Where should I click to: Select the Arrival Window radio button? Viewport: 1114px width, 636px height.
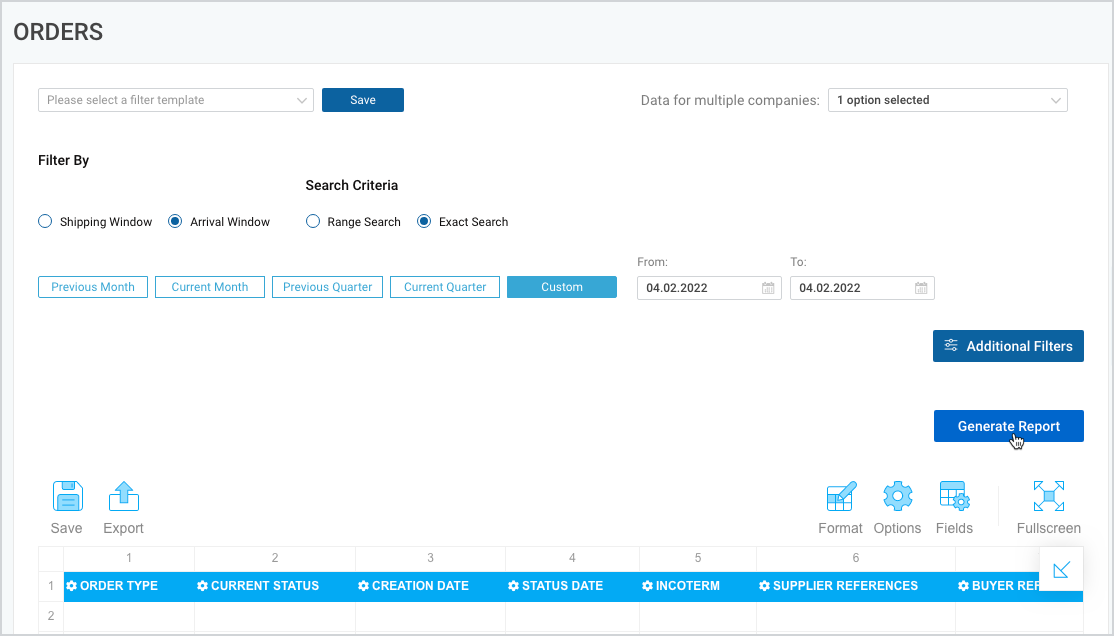(x=175, y=221)
